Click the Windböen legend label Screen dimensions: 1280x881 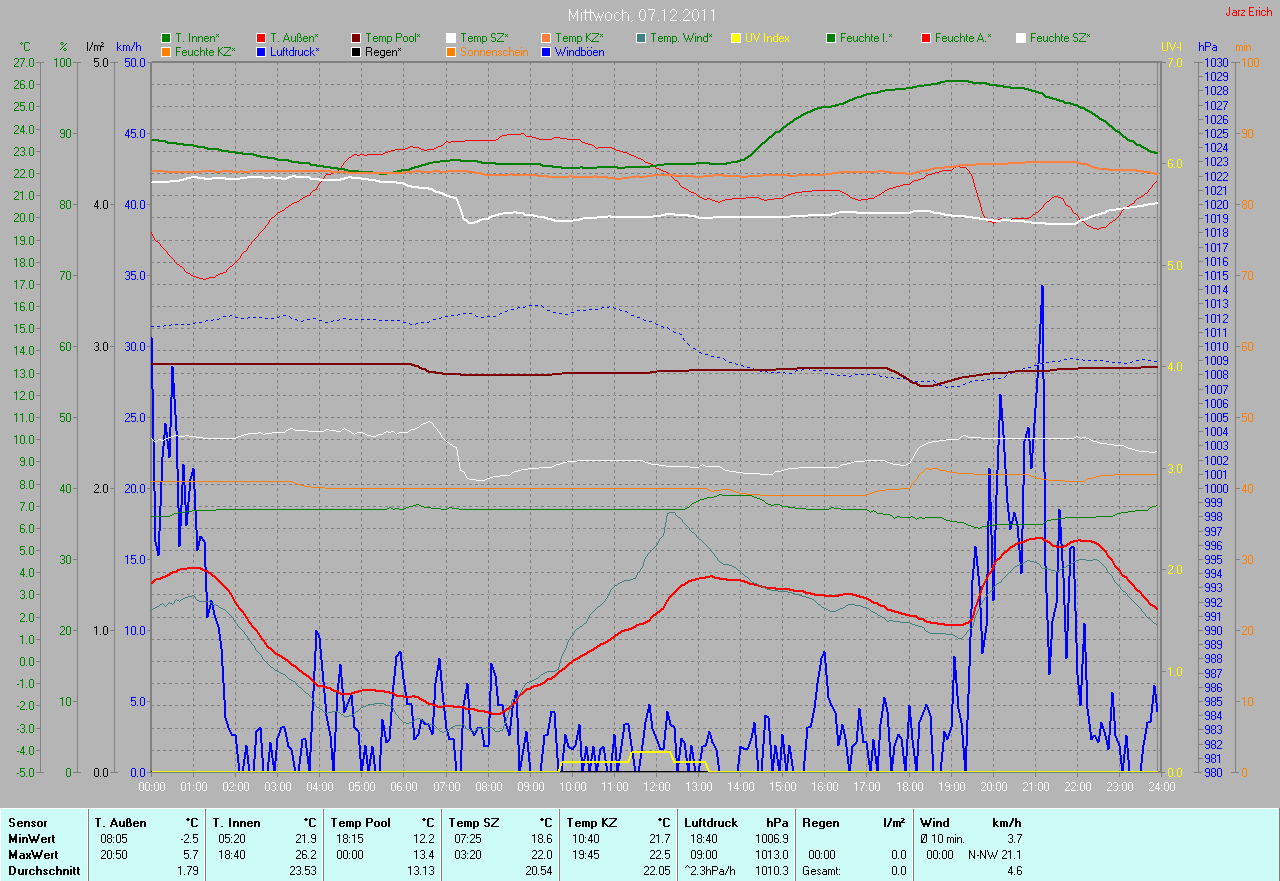(578, 51)
